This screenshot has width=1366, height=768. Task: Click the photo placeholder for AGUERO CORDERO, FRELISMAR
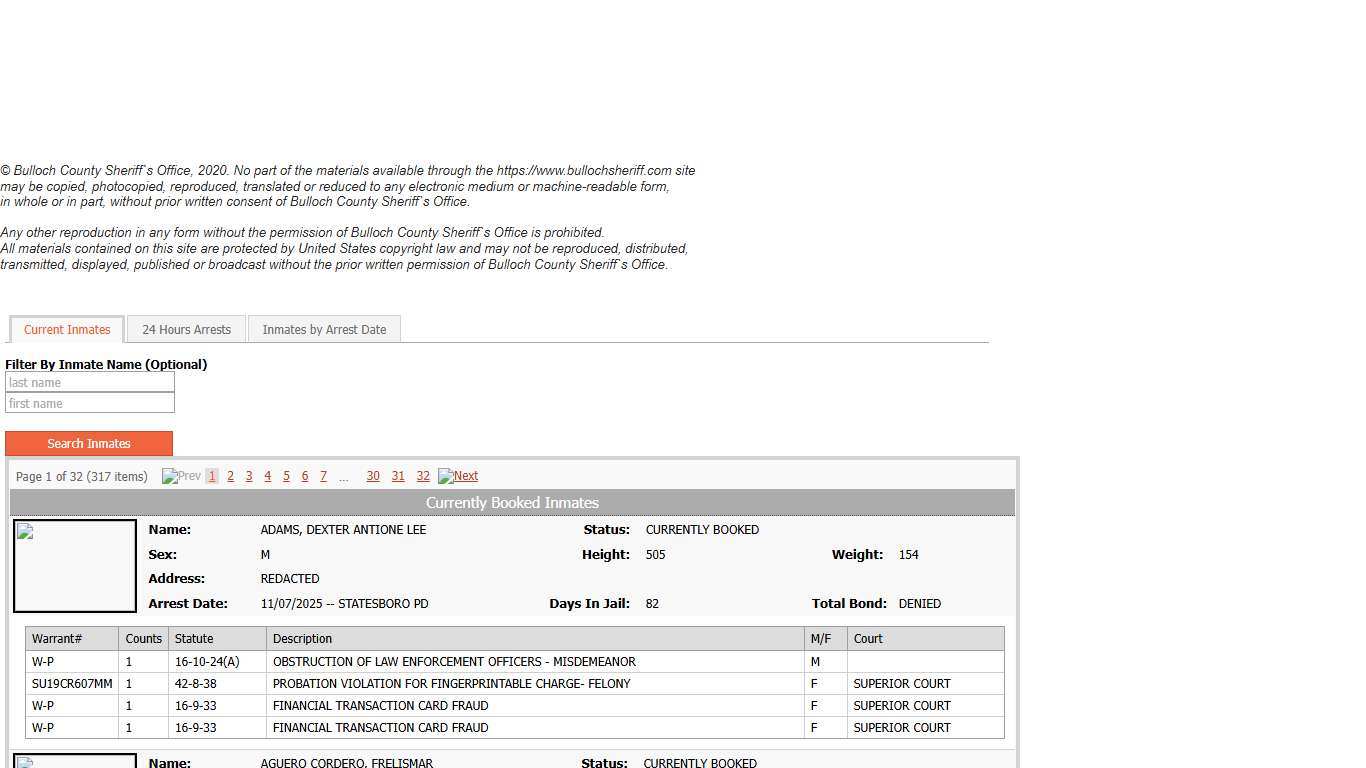pos(74,762)
